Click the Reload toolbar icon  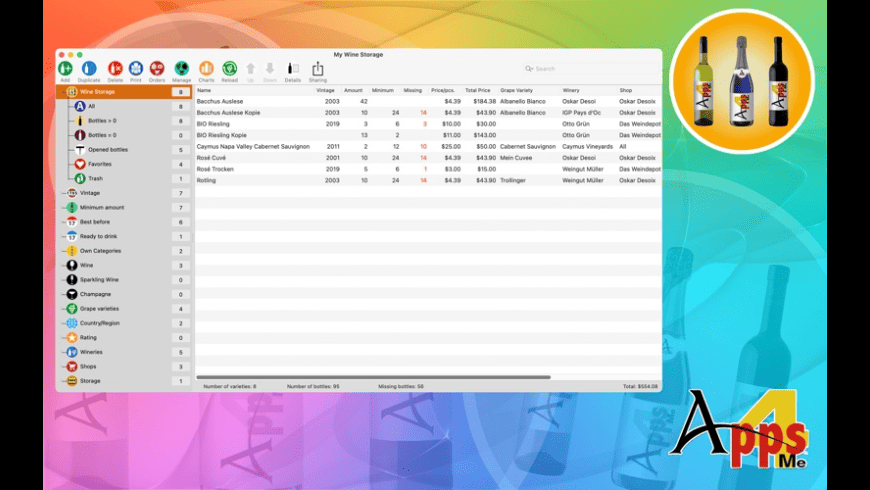[229, 68]
